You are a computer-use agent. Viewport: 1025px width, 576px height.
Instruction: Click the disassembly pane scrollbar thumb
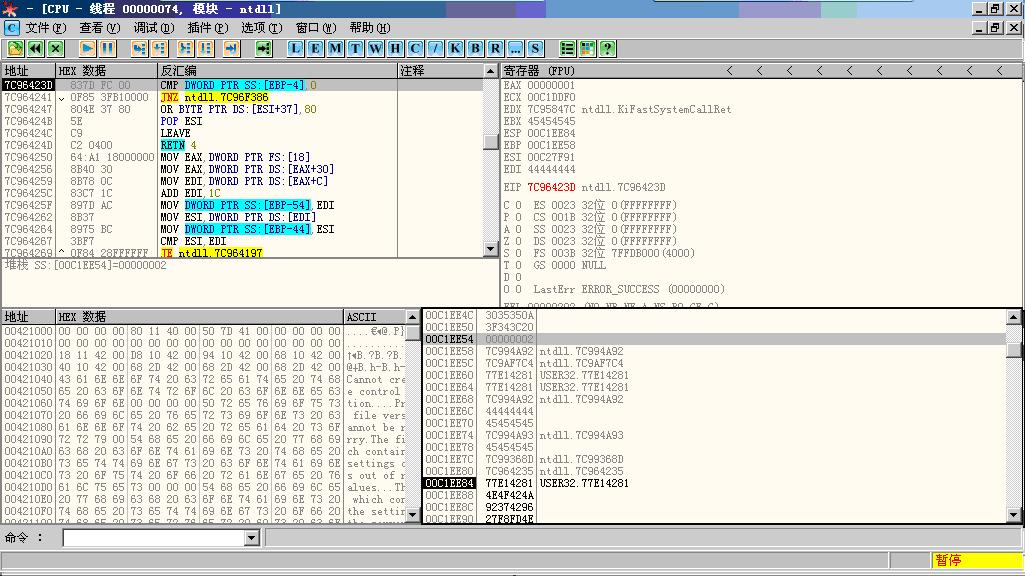tap(491, 142)
